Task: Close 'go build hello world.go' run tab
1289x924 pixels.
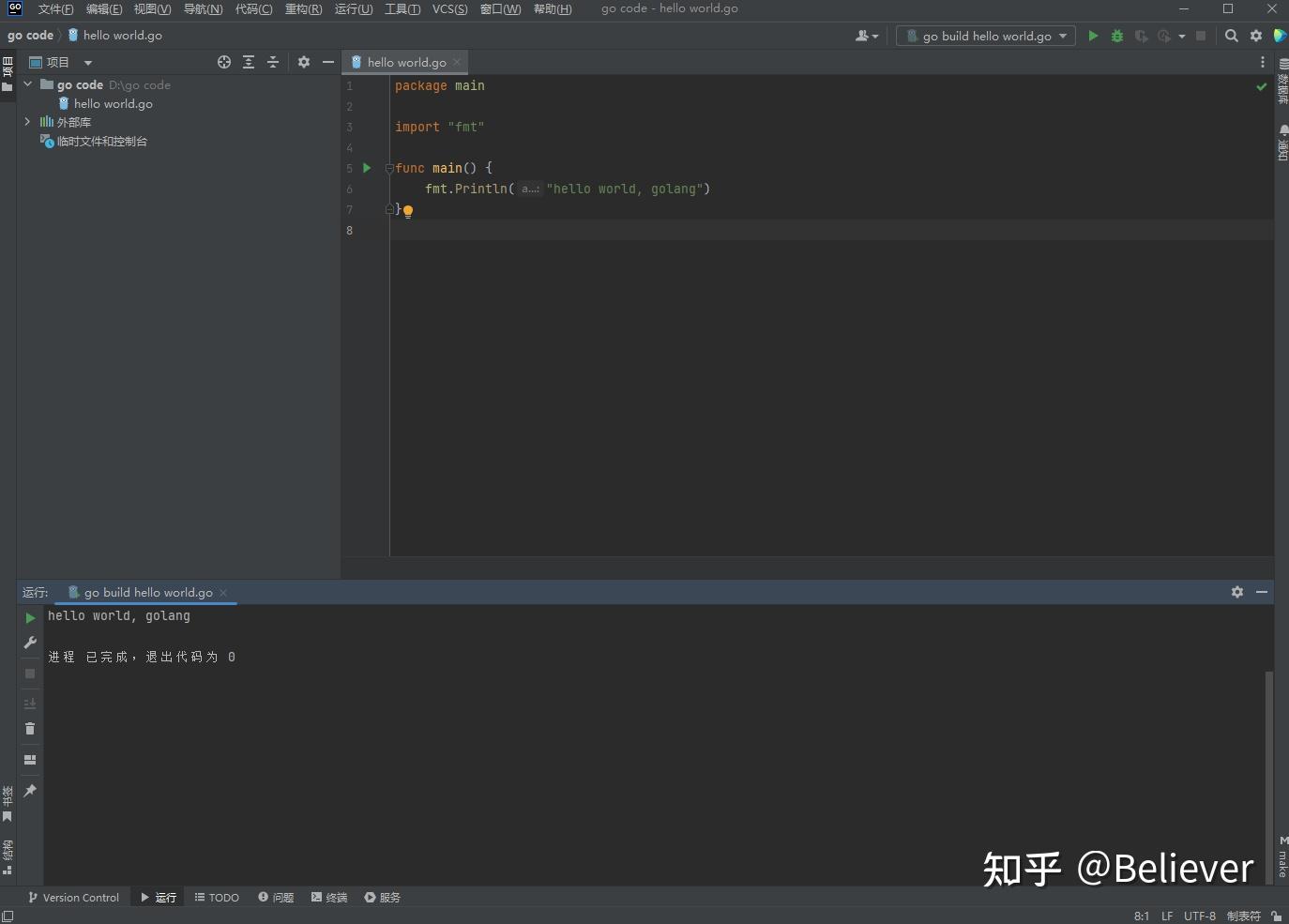Action: click(223, 592)
